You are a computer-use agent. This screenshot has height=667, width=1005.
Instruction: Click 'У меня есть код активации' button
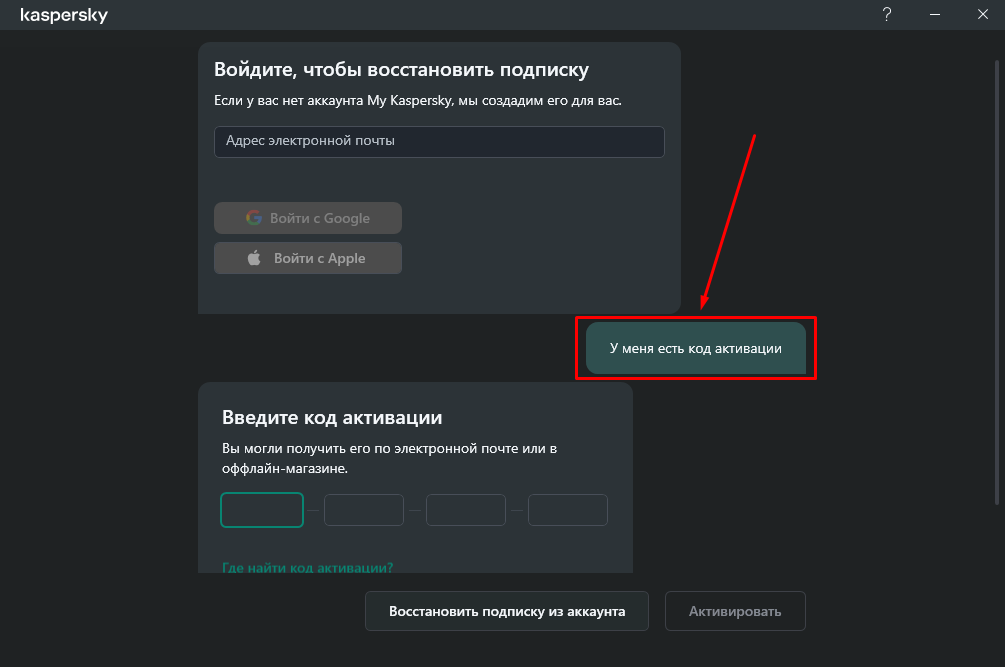[x=695, y=348]
